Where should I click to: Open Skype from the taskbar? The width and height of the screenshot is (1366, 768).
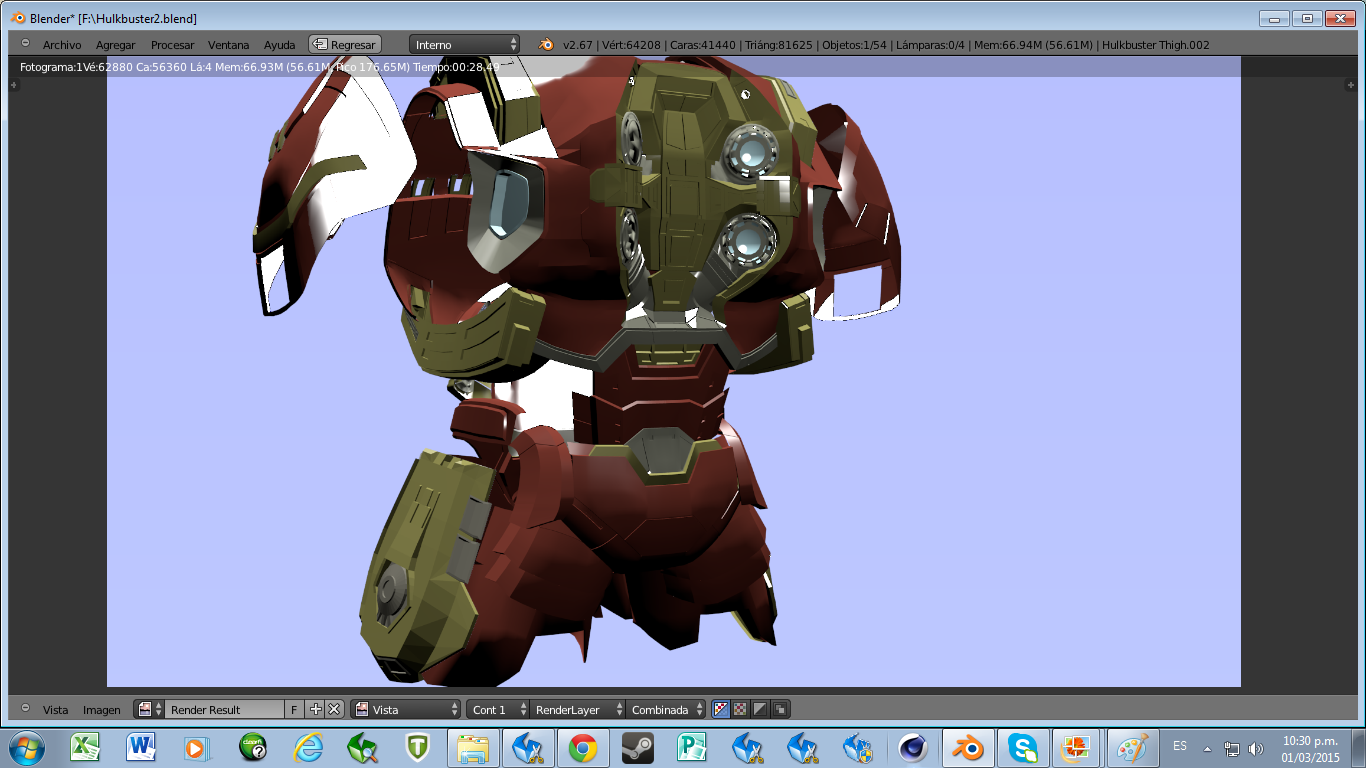click(x=1022, y=747)
